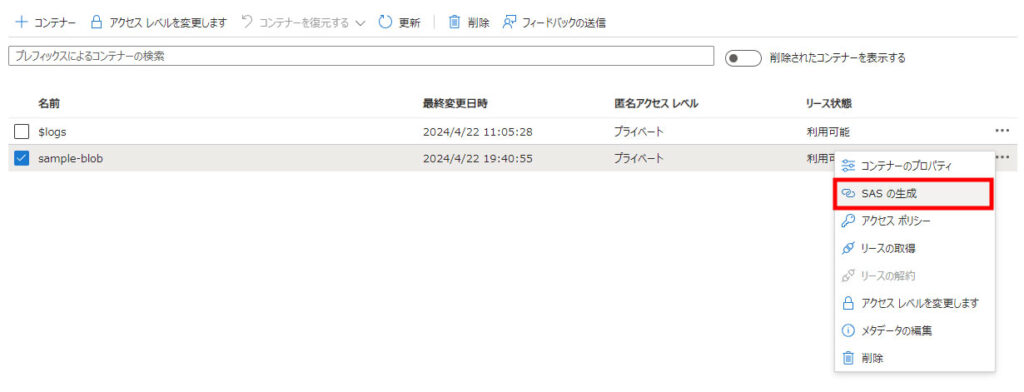The width and height of the screenshot is (1024, 392).
Task: Click プライベート in the $logs row
Action: pos(638,132)
